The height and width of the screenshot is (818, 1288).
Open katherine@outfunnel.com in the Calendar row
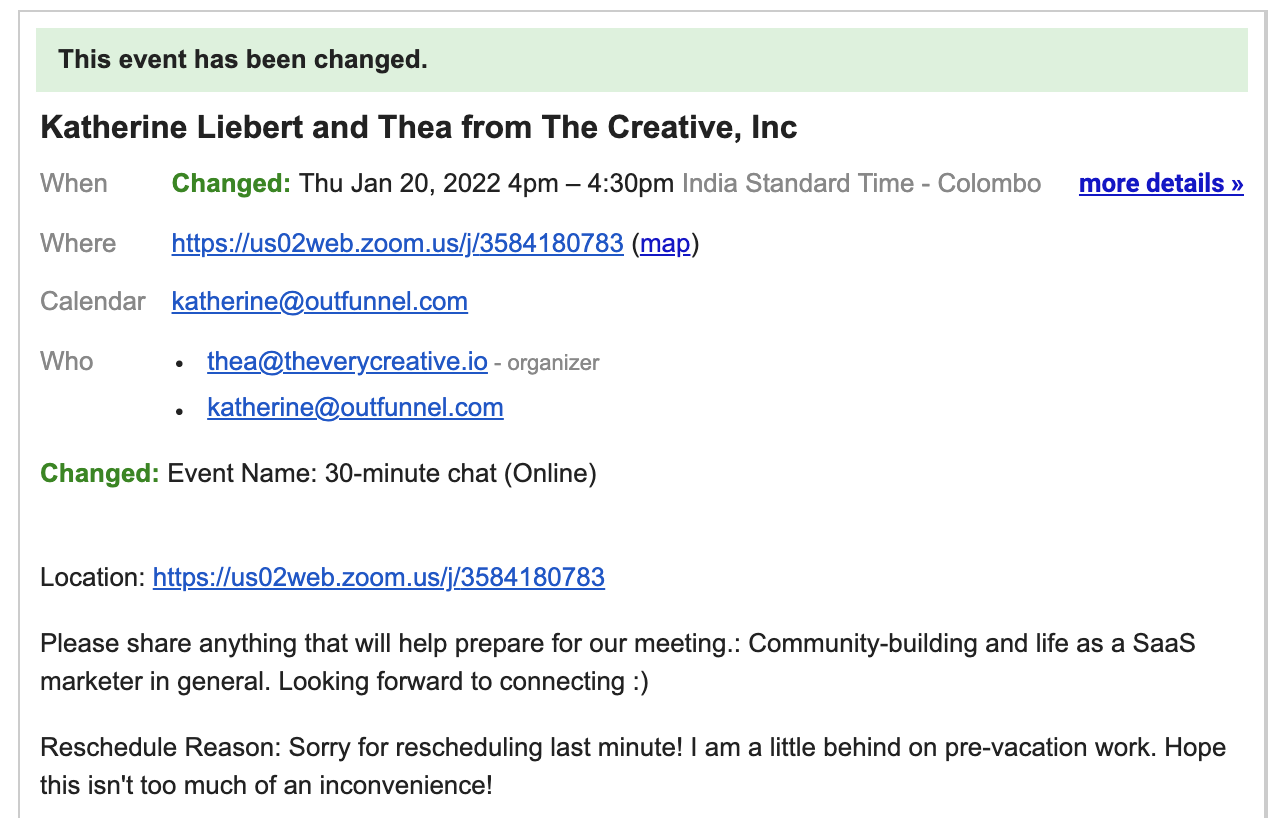(x=319, y=301)
